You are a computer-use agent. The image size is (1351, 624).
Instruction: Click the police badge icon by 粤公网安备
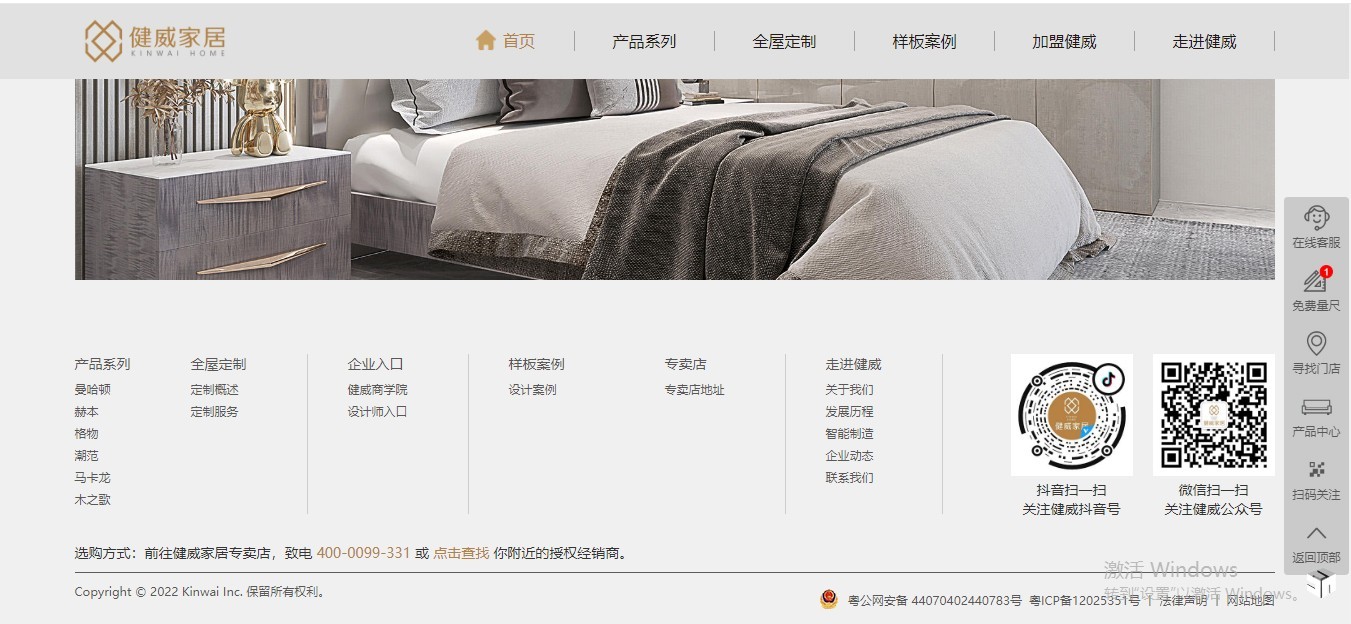point(828,599)
